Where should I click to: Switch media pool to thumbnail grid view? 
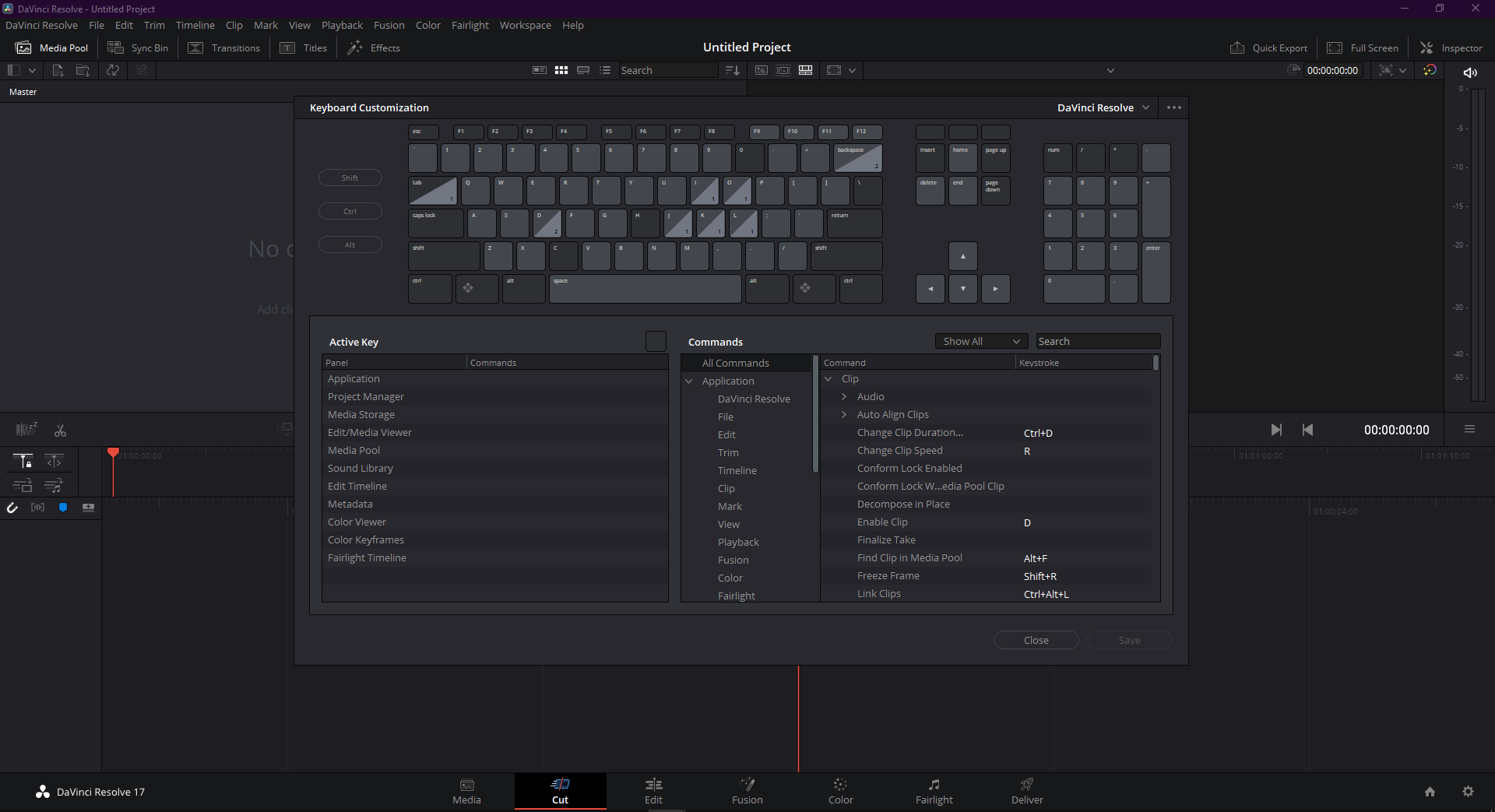561,70
